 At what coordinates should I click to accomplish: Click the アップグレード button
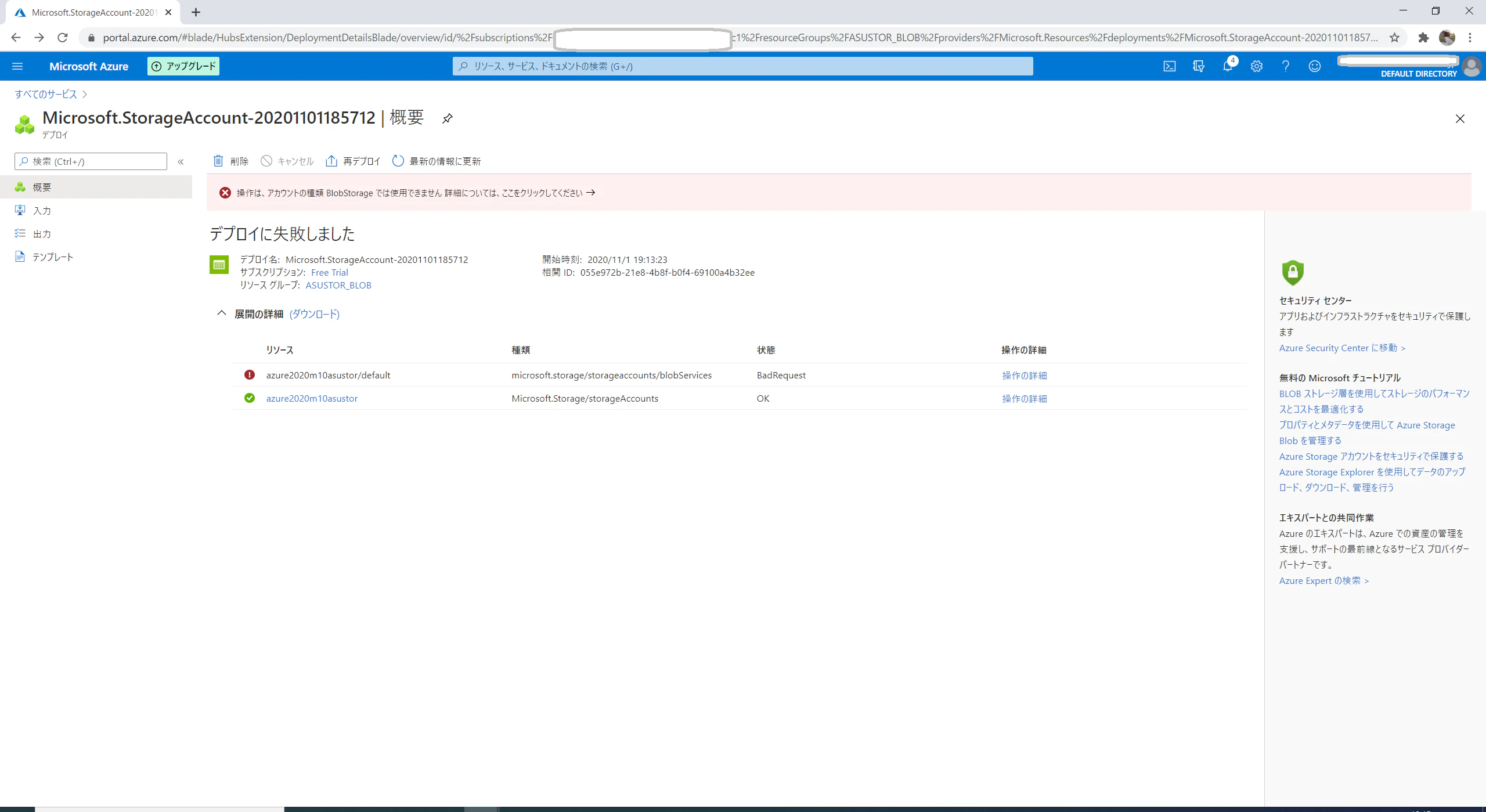coord(183,66)
